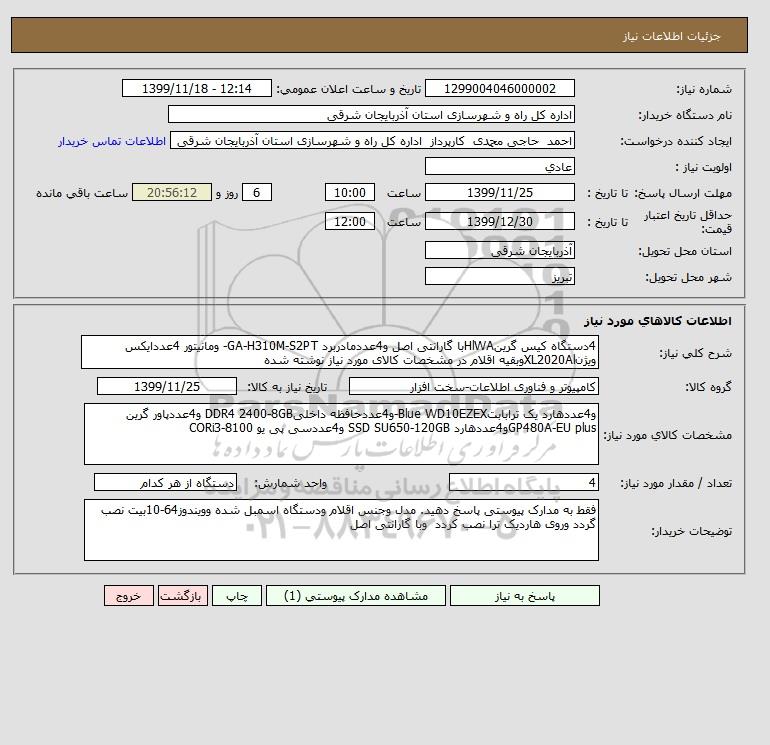Image resolution: width=770 pixels, height=745 pixels.
Task: Click the مهلت ارسال پاسخ label
Action: (685, 193)
